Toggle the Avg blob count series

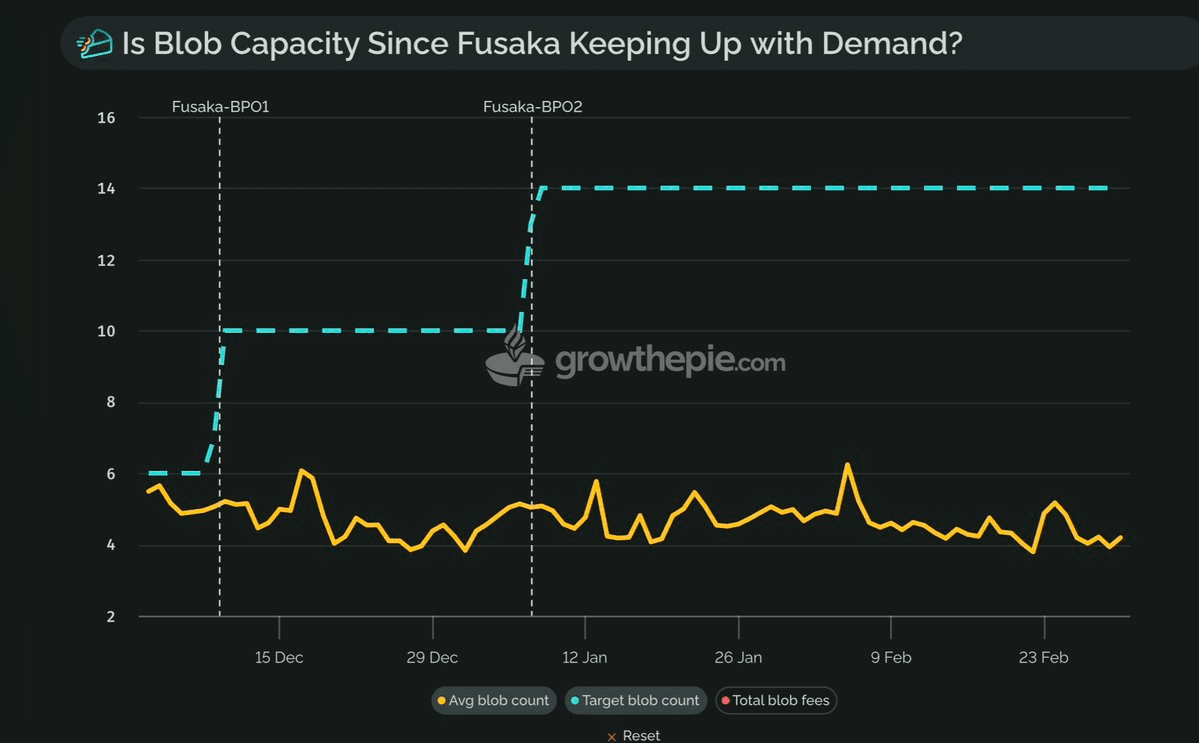pos(494,701)
